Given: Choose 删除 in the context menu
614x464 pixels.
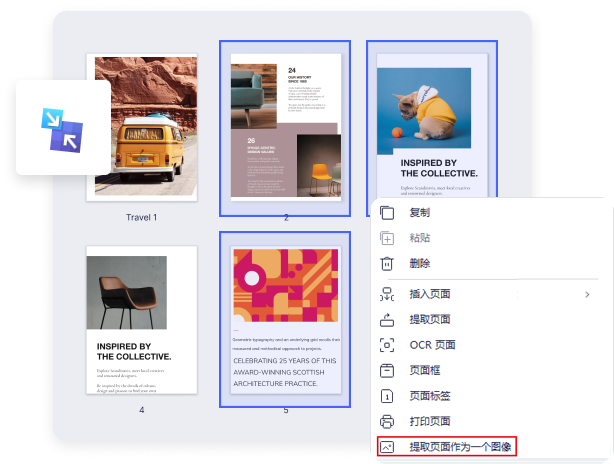Looking at the screenshot, I should (420, 264).
